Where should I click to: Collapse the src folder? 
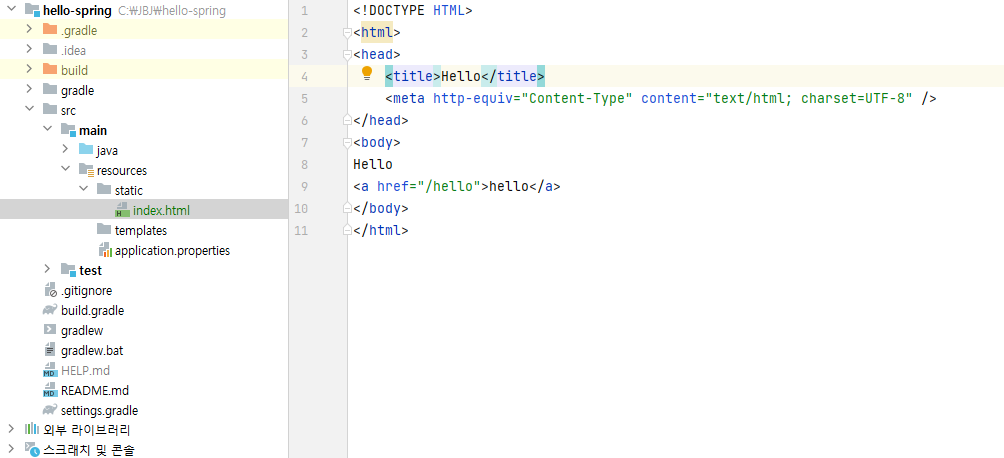[x=29, y=110]
